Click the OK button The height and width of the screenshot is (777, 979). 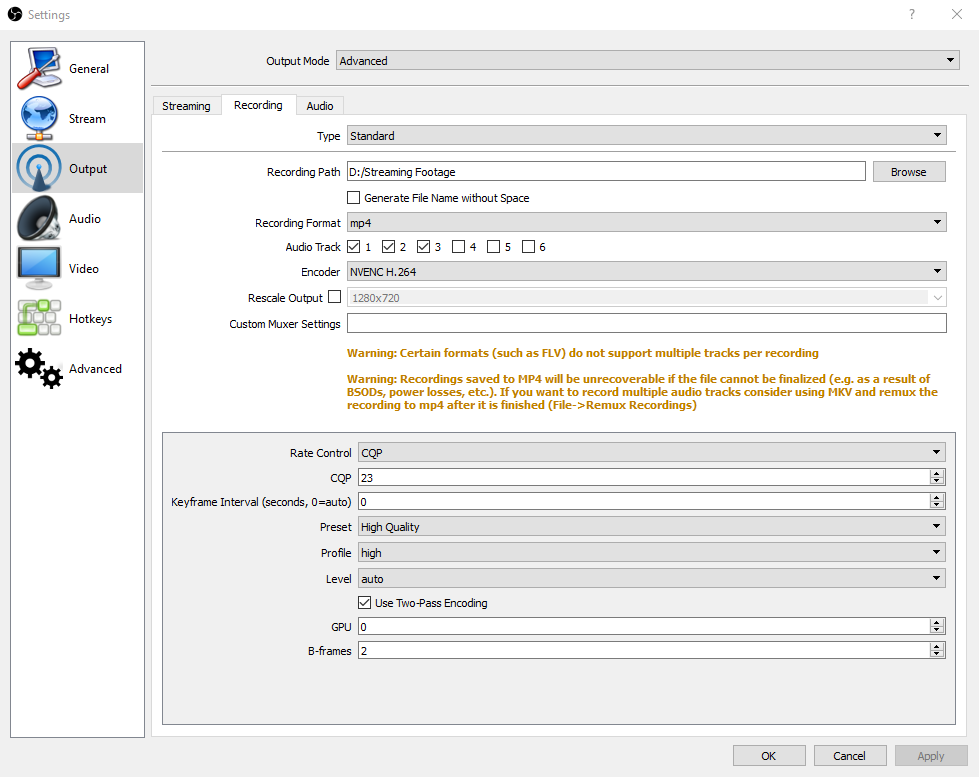click(769, 756)
